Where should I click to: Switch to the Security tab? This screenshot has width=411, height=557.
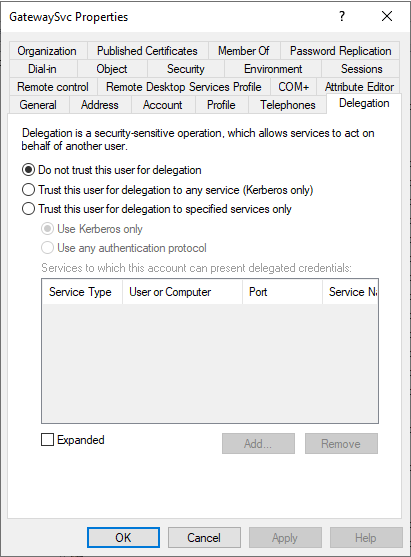pos(186,69)
